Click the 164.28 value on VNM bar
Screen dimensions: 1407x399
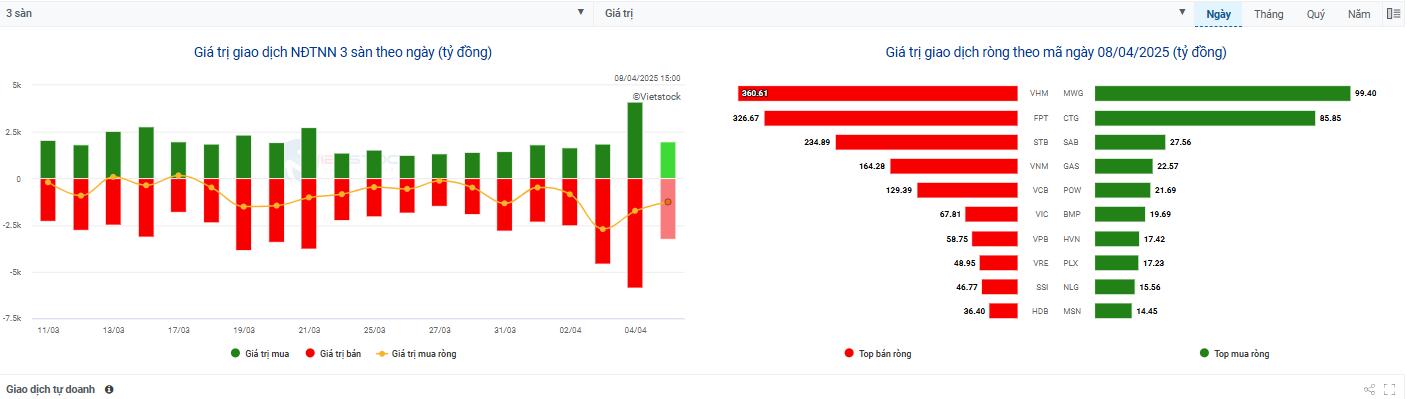tap(873, 166)
